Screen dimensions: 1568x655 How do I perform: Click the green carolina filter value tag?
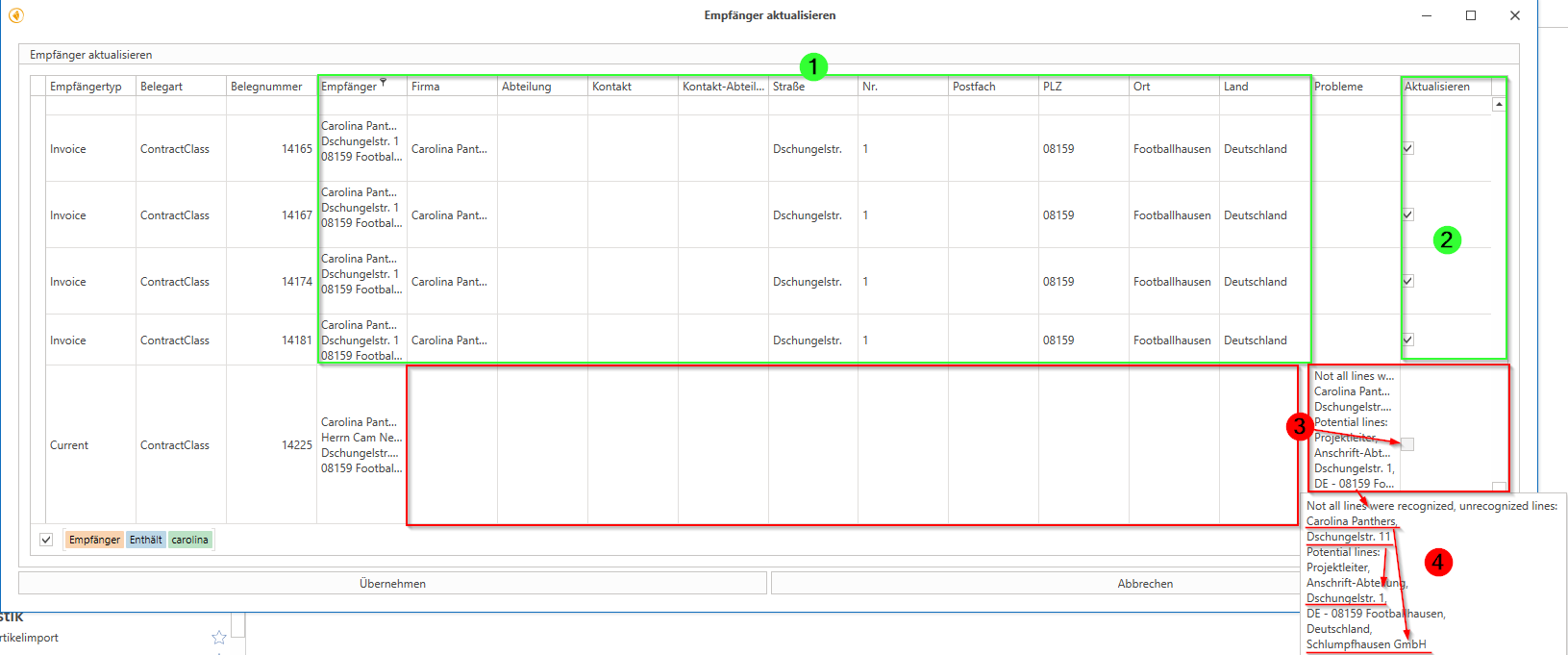pos(189,540)
